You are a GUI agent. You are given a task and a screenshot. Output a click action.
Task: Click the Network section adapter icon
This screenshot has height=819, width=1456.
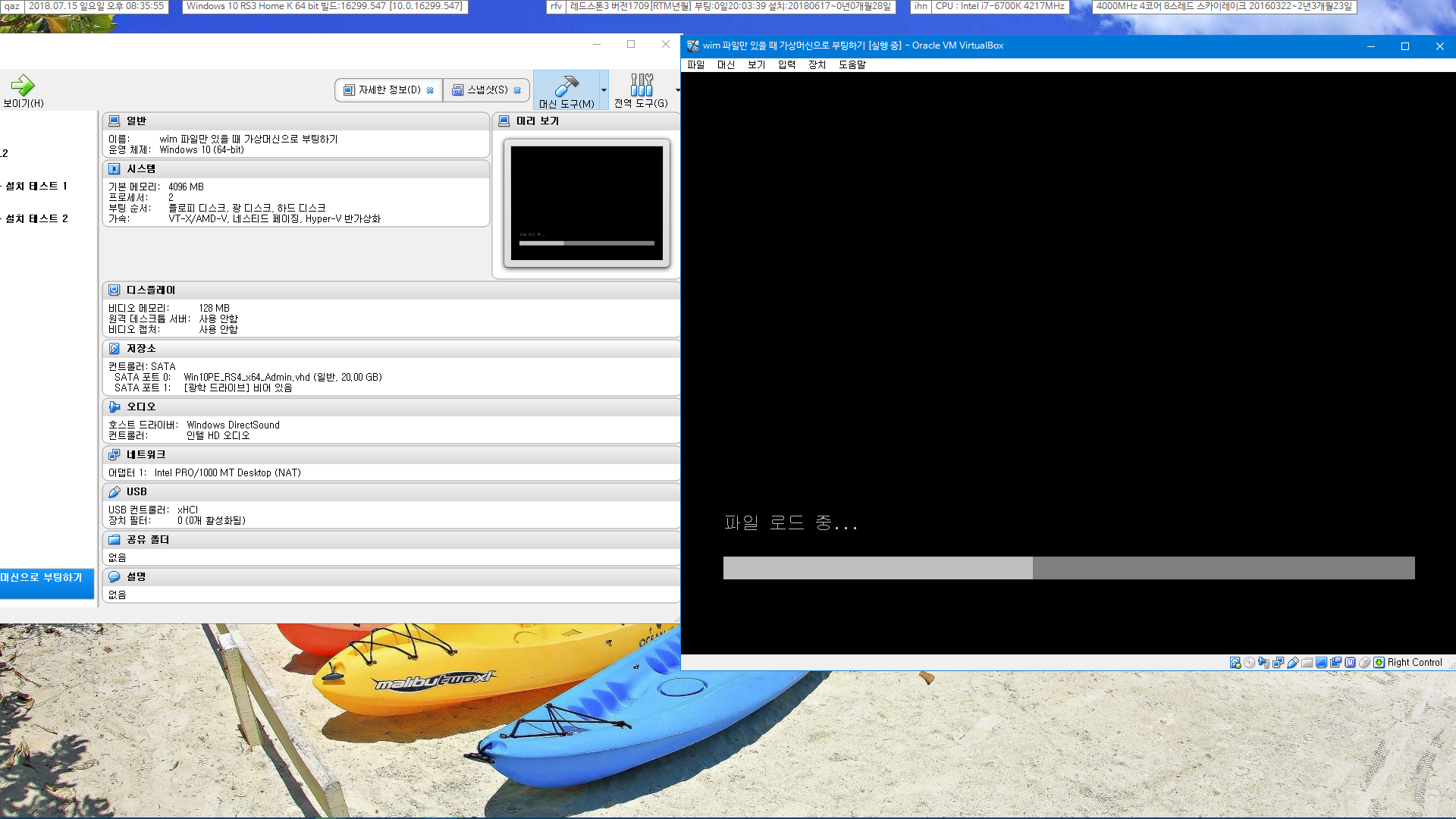(x=115, y=454)
